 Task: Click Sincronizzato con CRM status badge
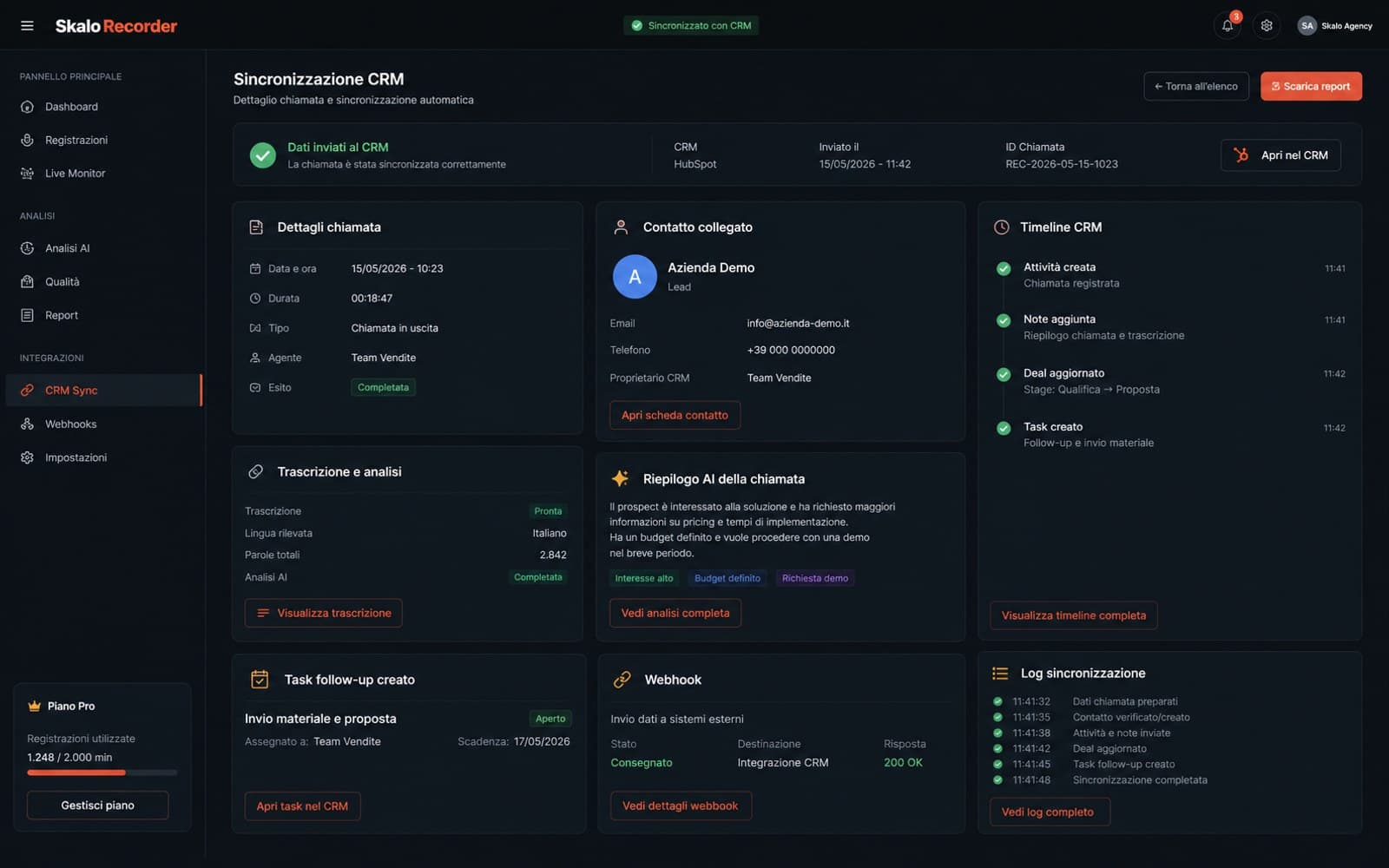tap(691, 26)
